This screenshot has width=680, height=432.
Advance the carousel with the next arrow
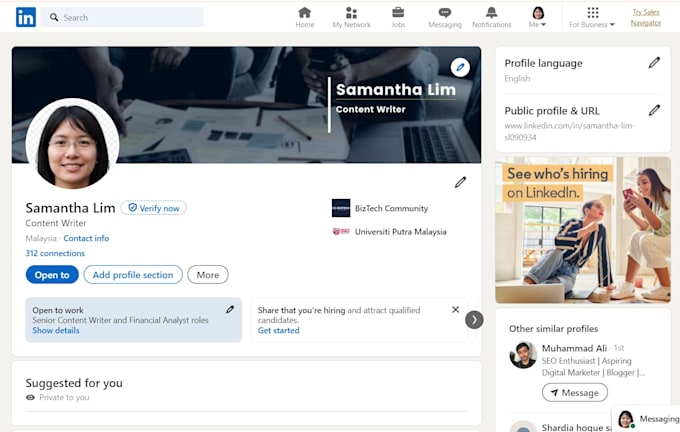click(474, 320)
